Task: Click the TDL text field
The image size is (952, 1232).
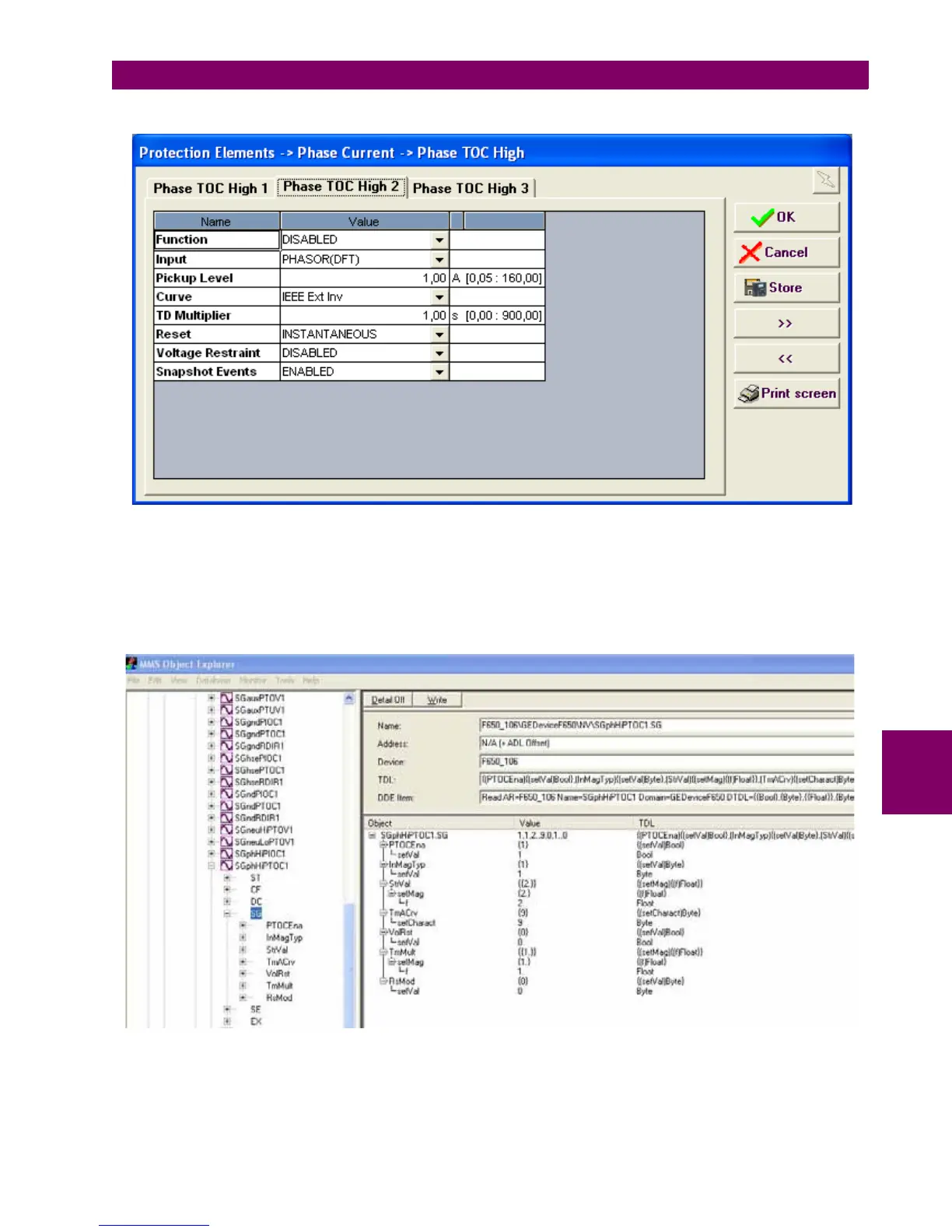Action: pyautogui.click(x=667, y=779)
